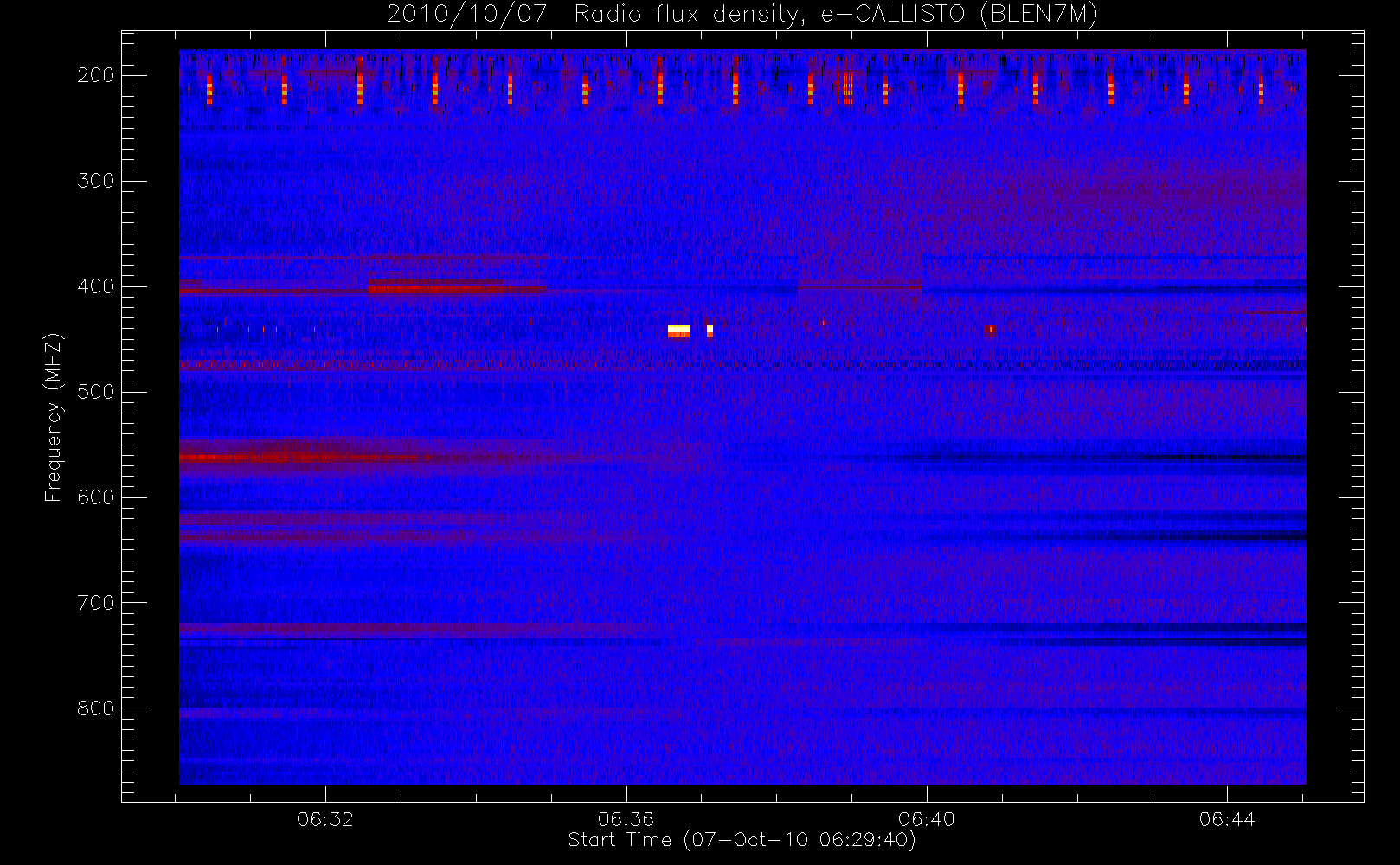This screenshot has height=865, width=1400.
Task: Click the bright white burst near 440 MHz
Action: coord(678,330)
